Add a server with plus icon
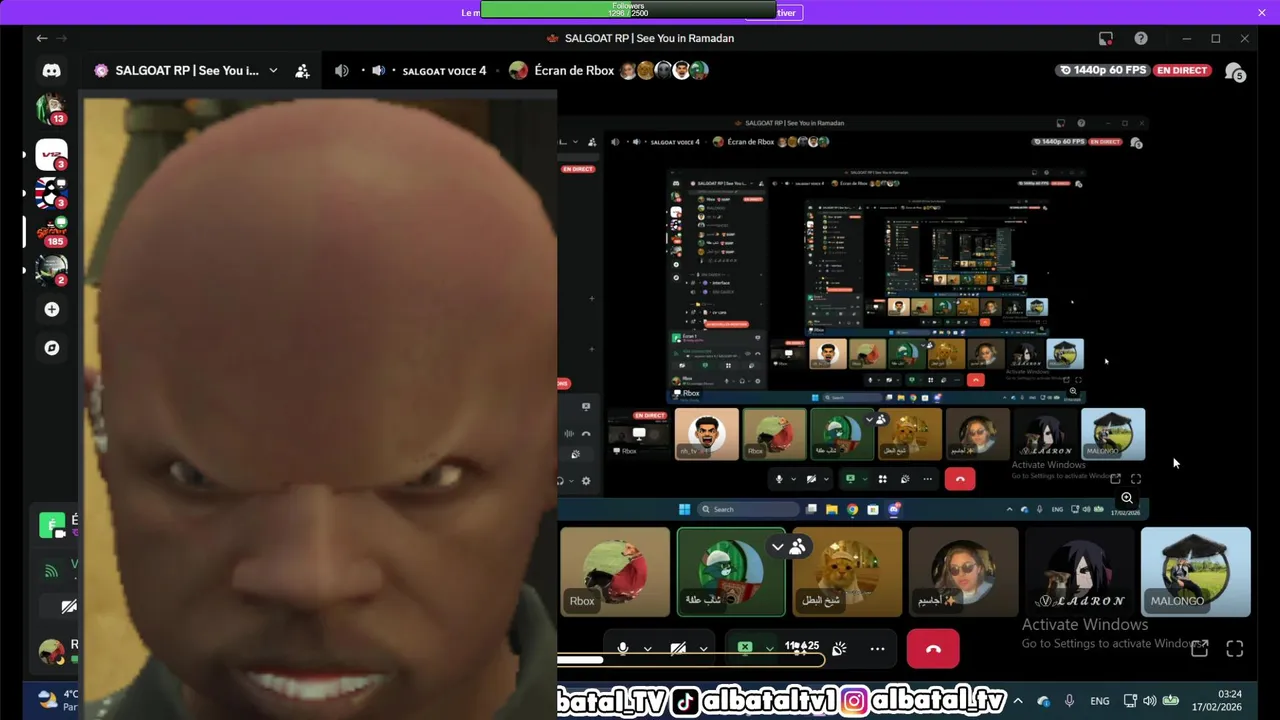1280x720 pixels. pos(52,309)
